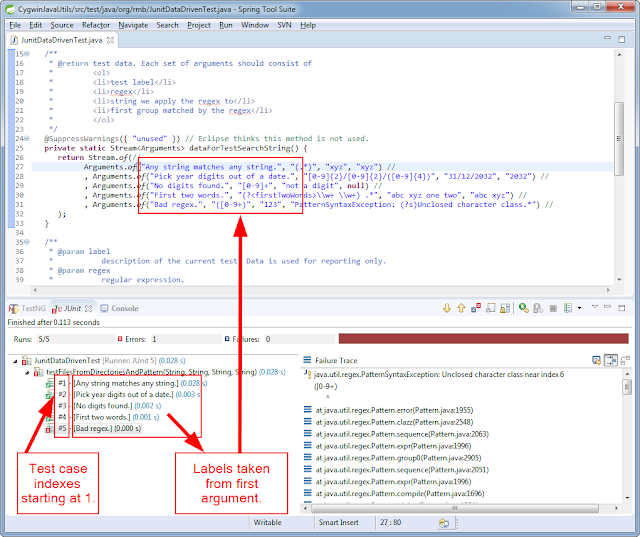
Task: Open the Help menu
Action: click(308, 25)
